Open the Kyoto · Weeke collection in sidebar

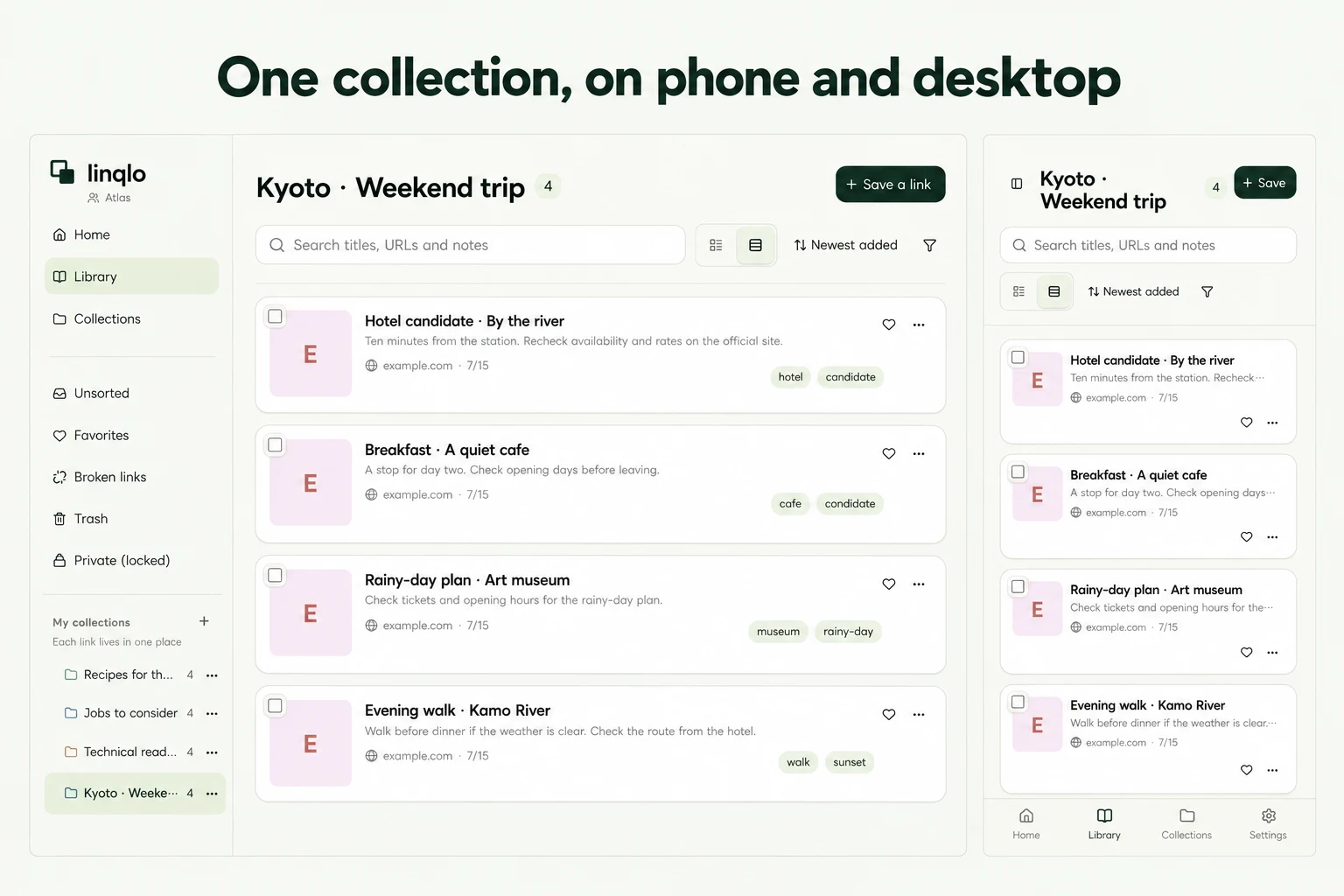tap(135, 794)
